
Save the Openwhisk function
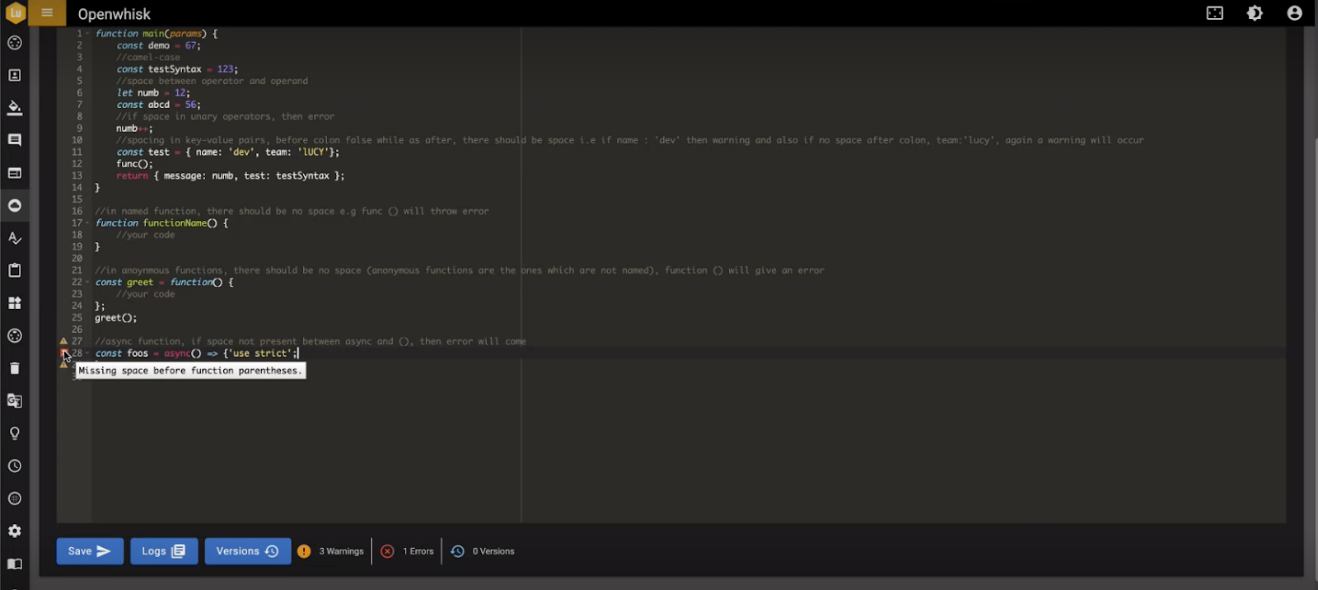90,551
